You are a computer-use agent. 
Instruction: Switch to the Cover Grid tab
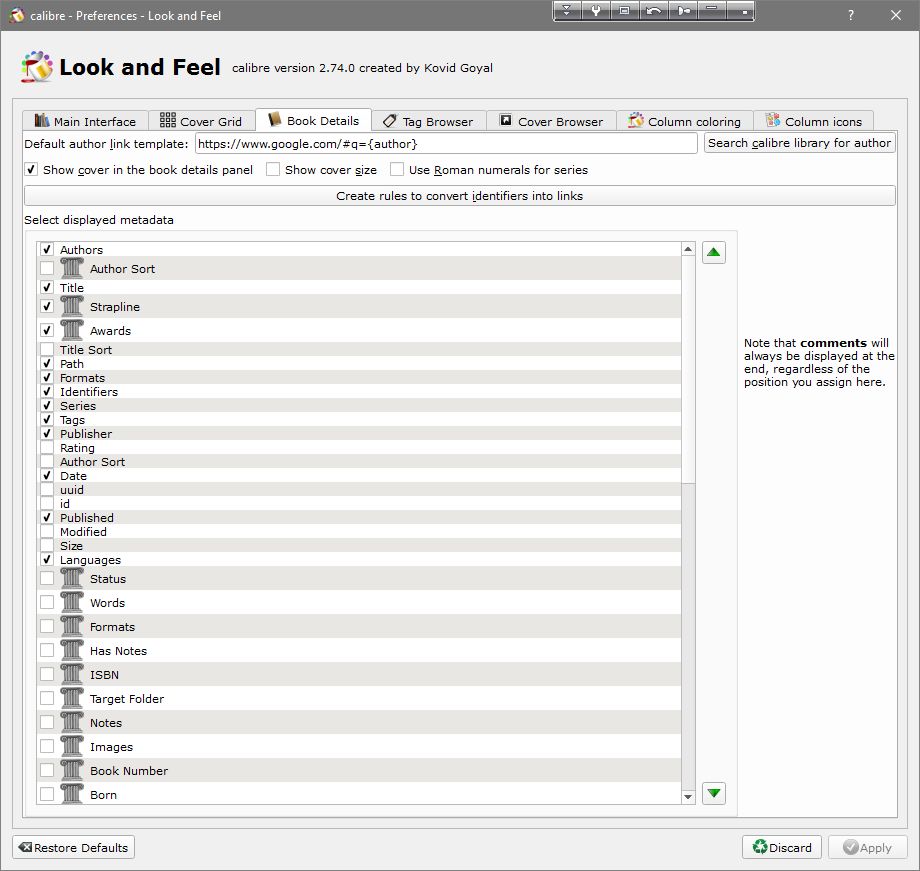pyautogui.click(x=201, y=121)
